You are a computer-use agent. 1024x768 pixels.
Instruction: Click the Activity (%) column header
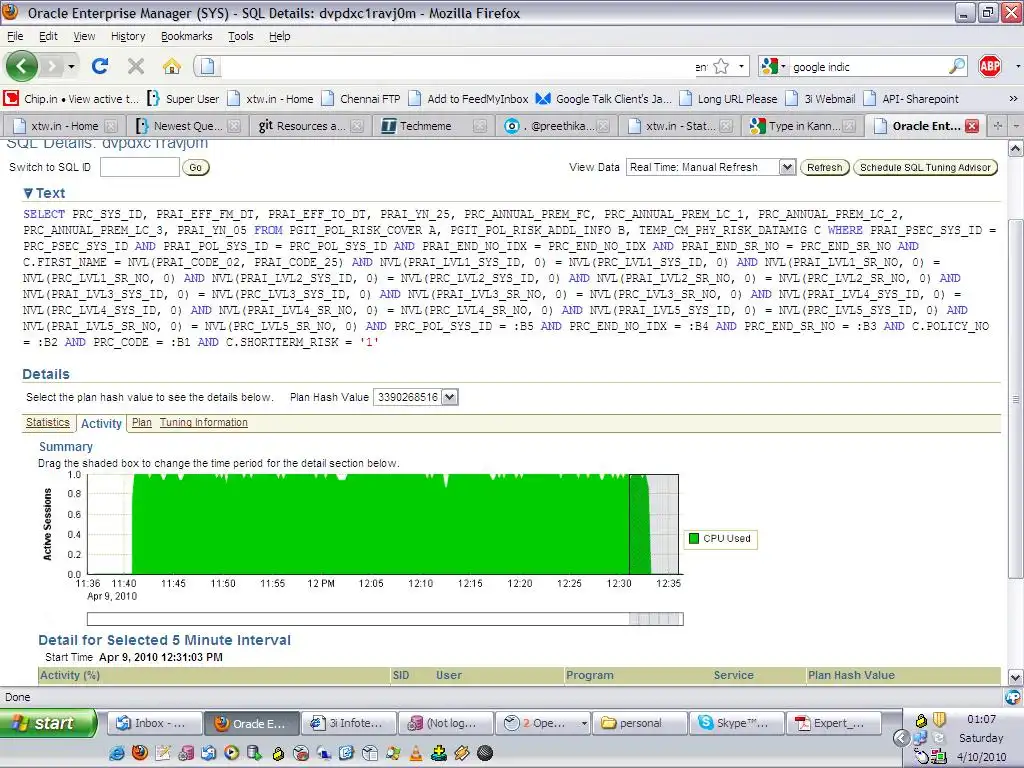click(70, 675)
